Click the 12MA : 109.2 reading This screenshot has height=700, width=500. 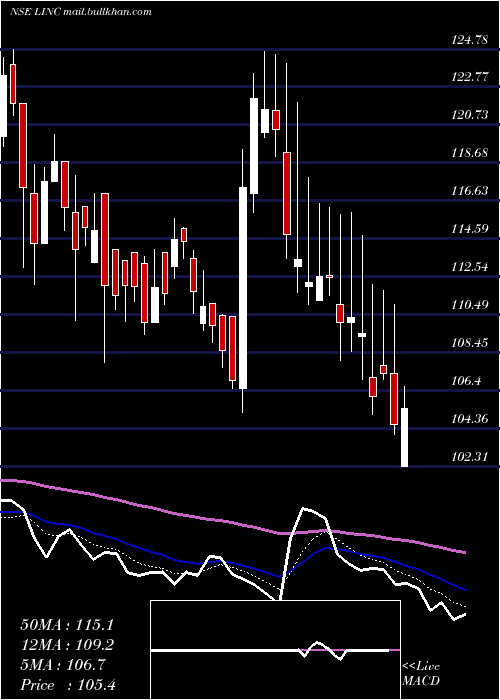pyautogui.click(x=67, y=645)
